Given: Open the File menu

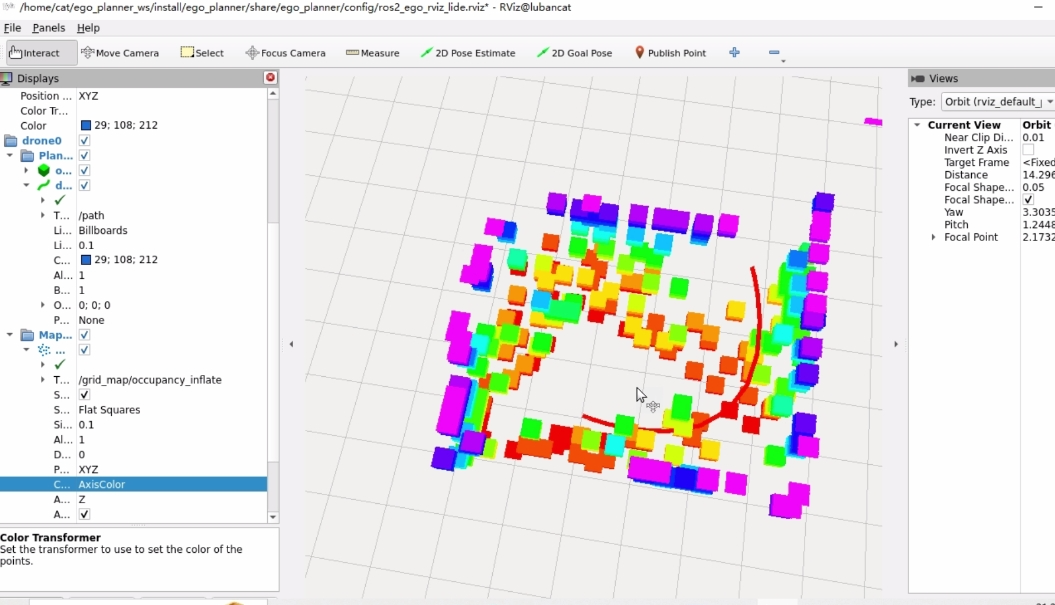Looking at the screenshot, I should coord(12,28).
